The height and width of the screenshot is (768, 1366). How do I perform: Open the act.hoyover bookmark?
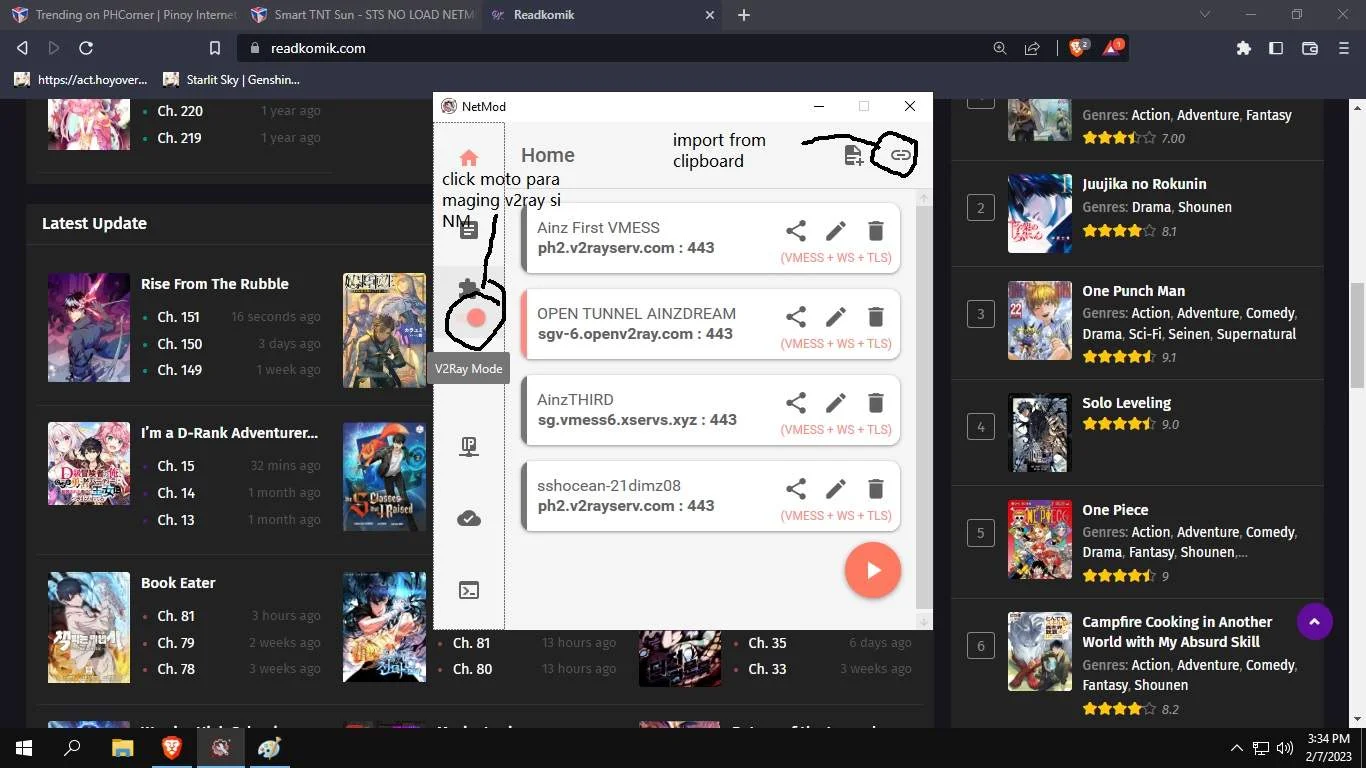[81, 79]
